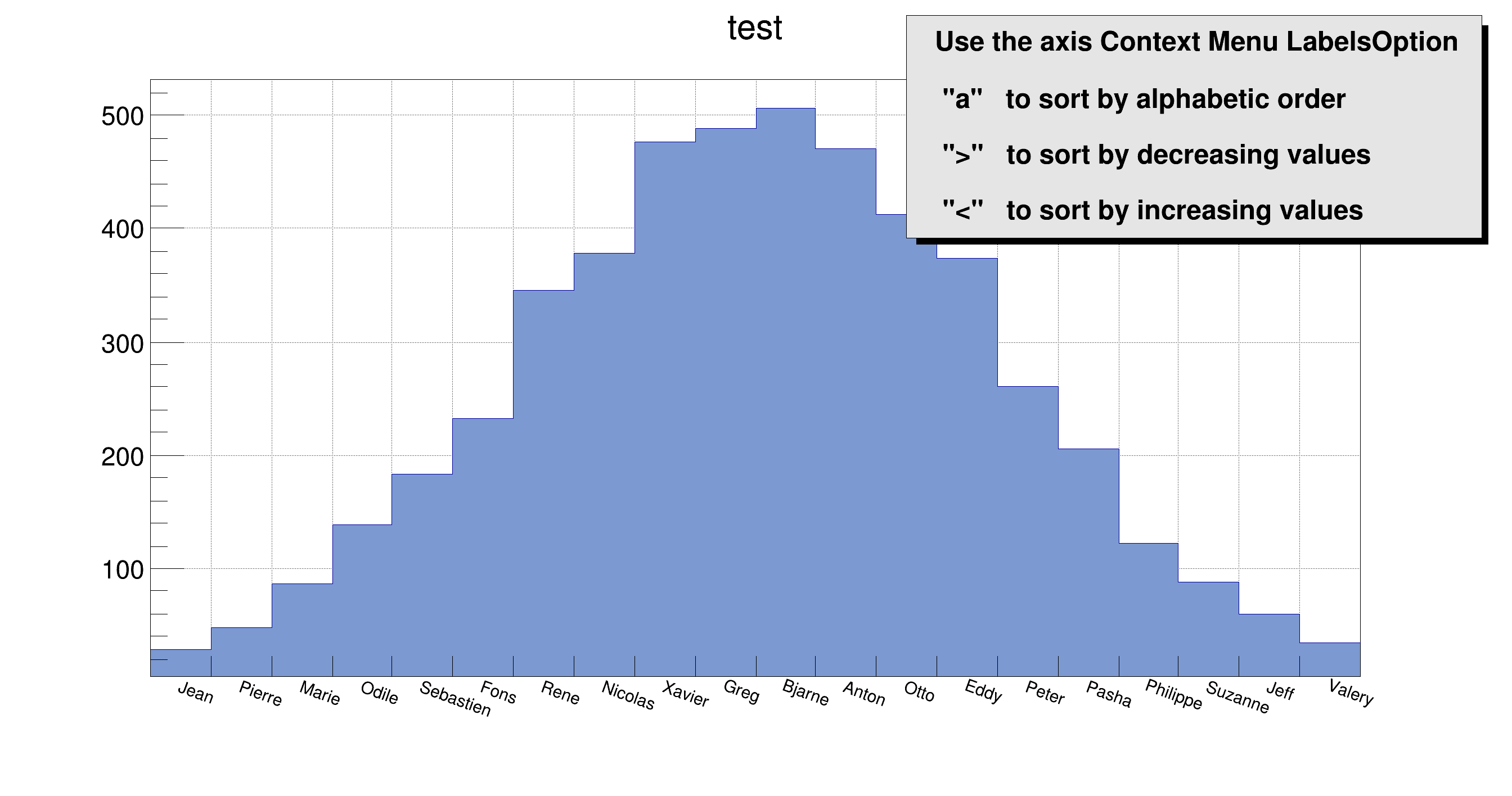Select the ">" sort by decreasing values line
The height and width of the screenshot is (796, 1512).
[1156, 155]
